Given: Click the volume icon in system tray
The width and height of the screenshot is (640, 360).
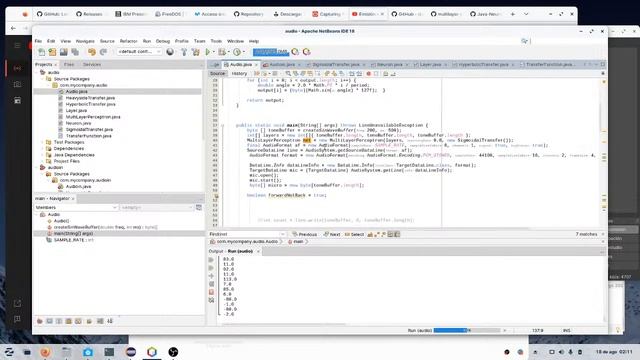Looking at the screenshot, I should [x=561, y=352].
